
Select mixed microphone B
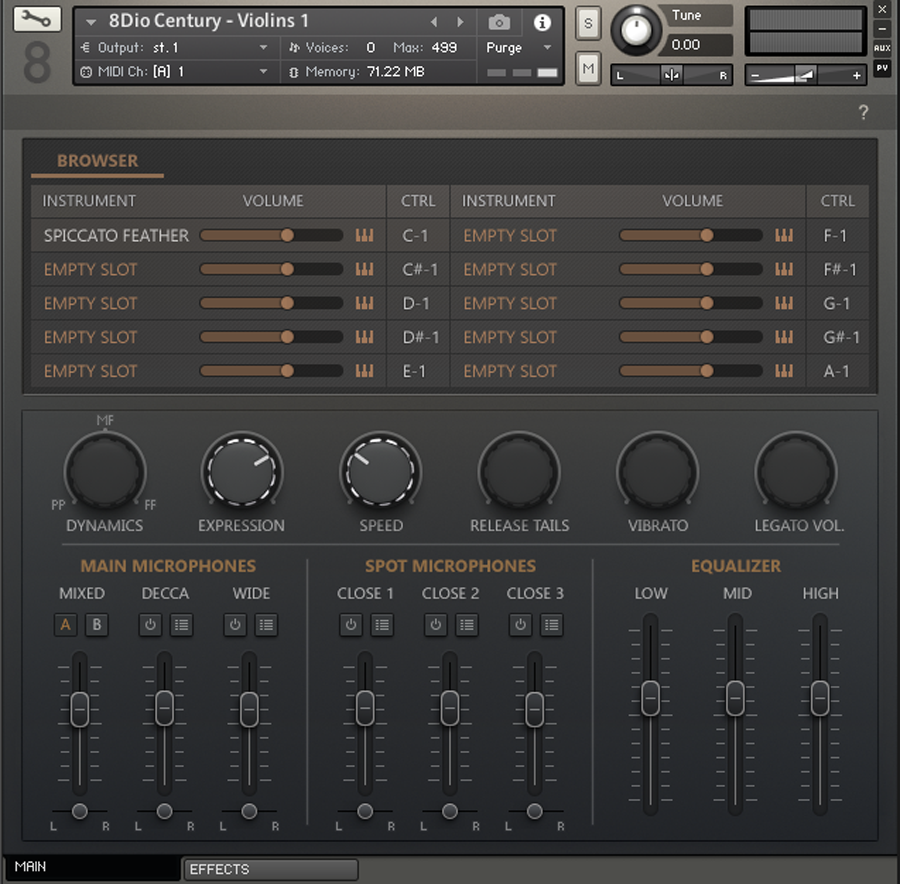pyautogui.click(x=96, y=625)
